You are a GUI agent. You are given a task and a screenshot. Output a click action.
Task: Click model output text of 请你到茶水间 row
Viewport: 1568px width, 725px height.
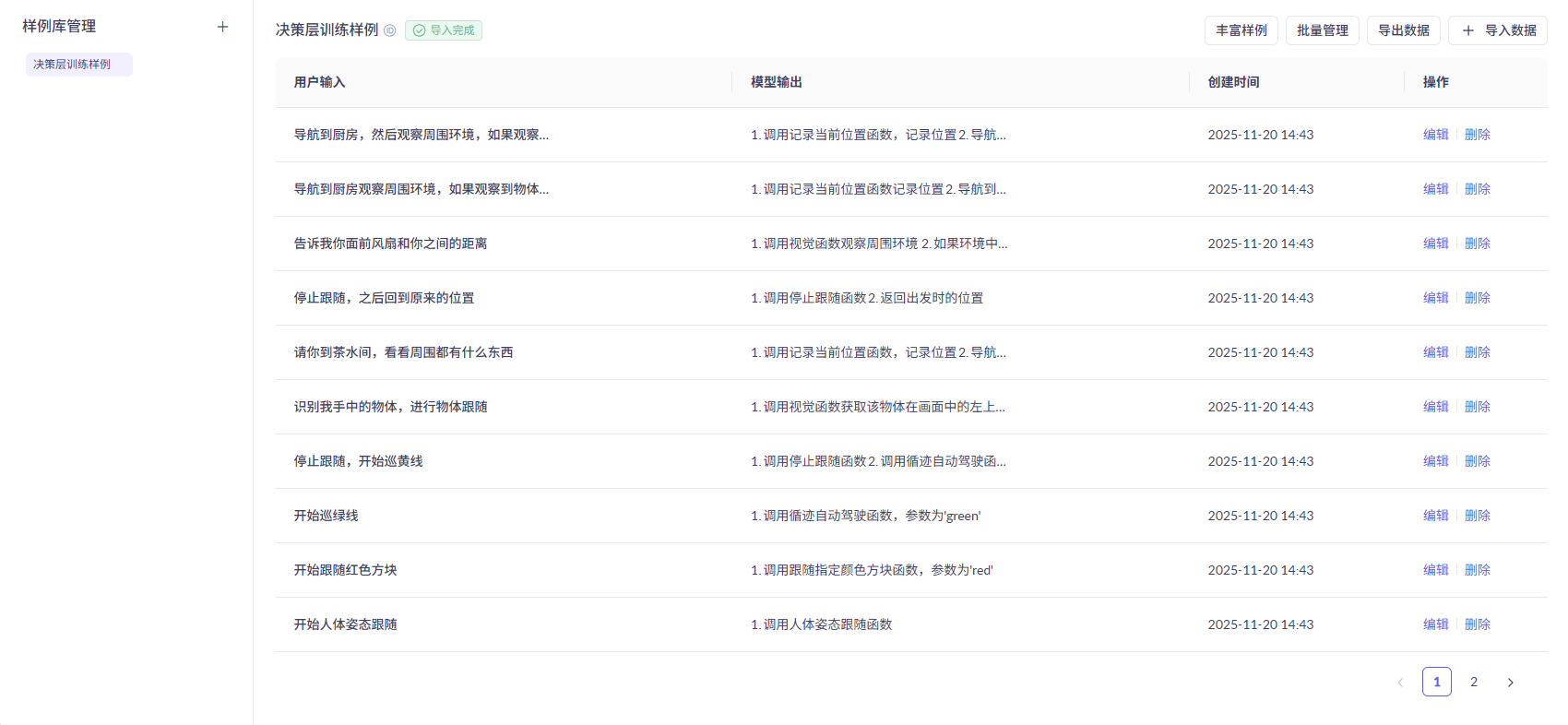point(877,352)
